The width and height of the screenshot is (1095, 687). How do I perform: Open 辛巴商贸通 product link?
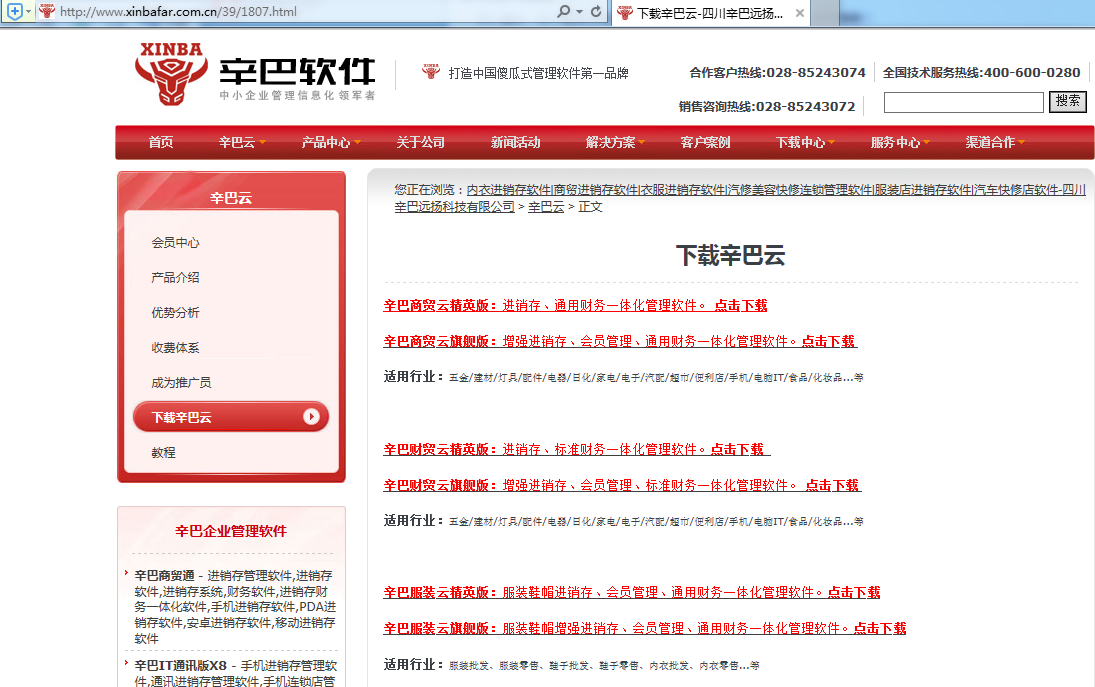(x=164, y=576)
